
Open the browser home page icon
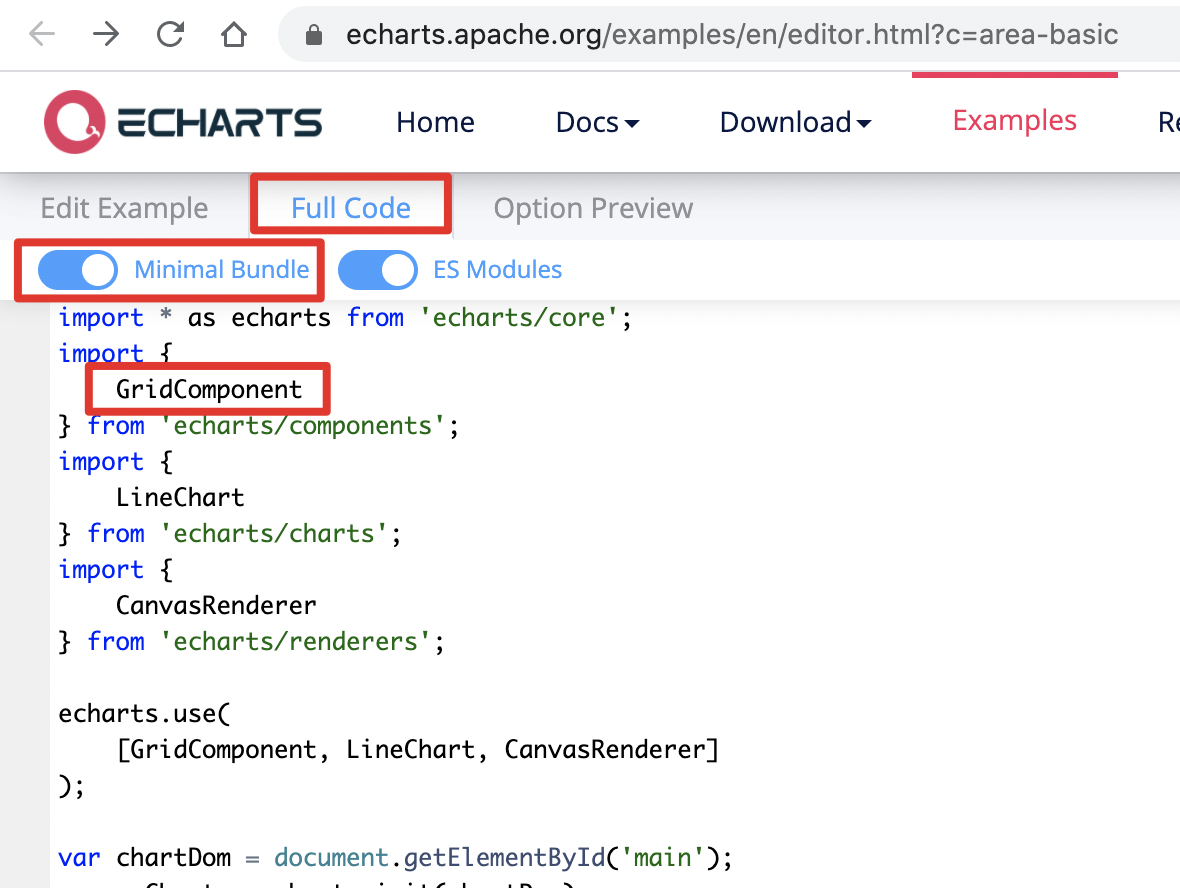234,34
